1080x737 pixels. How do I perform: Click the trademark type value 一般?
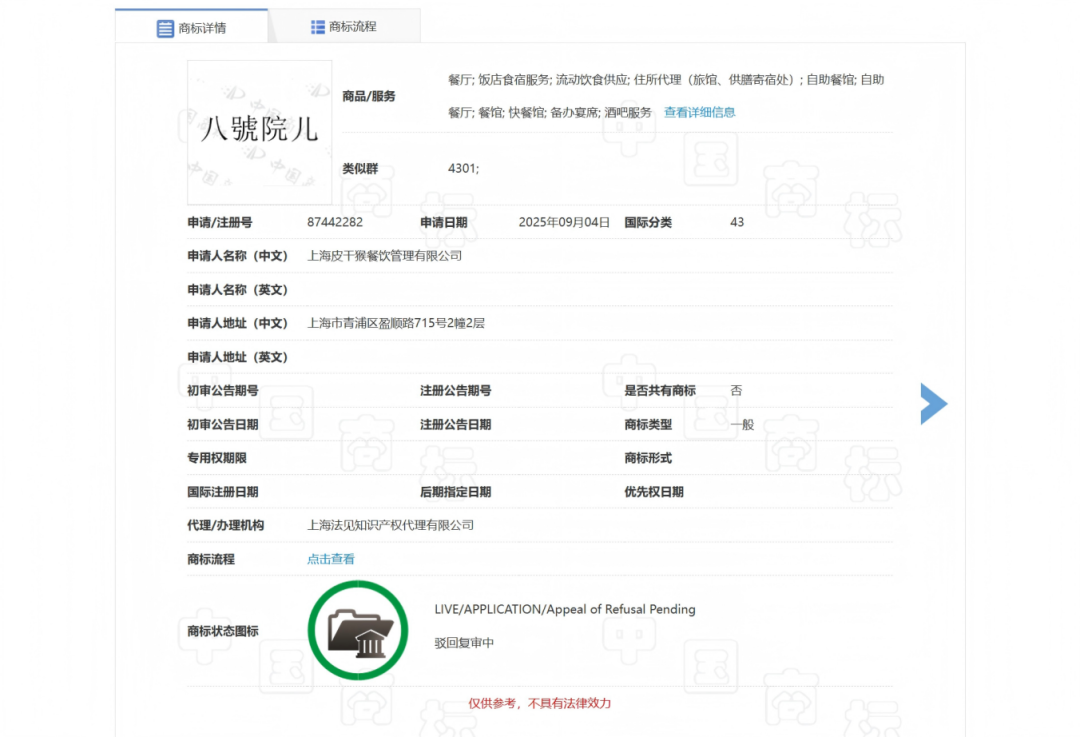point(742,424)
